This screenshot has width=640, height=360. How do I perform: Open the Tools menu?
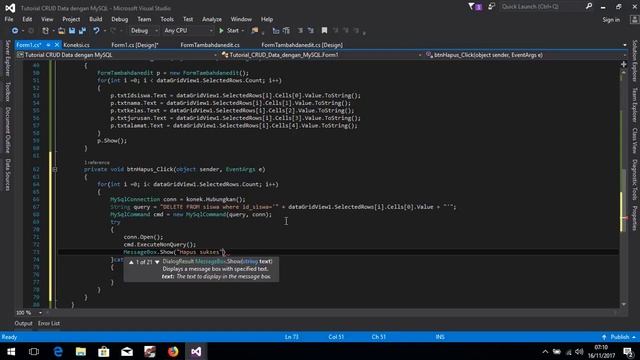click(167, 19)
